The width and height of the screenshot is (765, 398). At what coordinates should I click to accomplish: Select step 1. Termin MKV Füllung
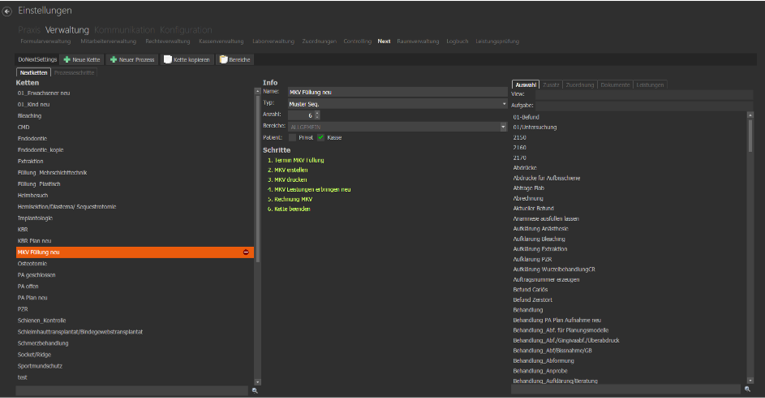(x=296, y=160)
